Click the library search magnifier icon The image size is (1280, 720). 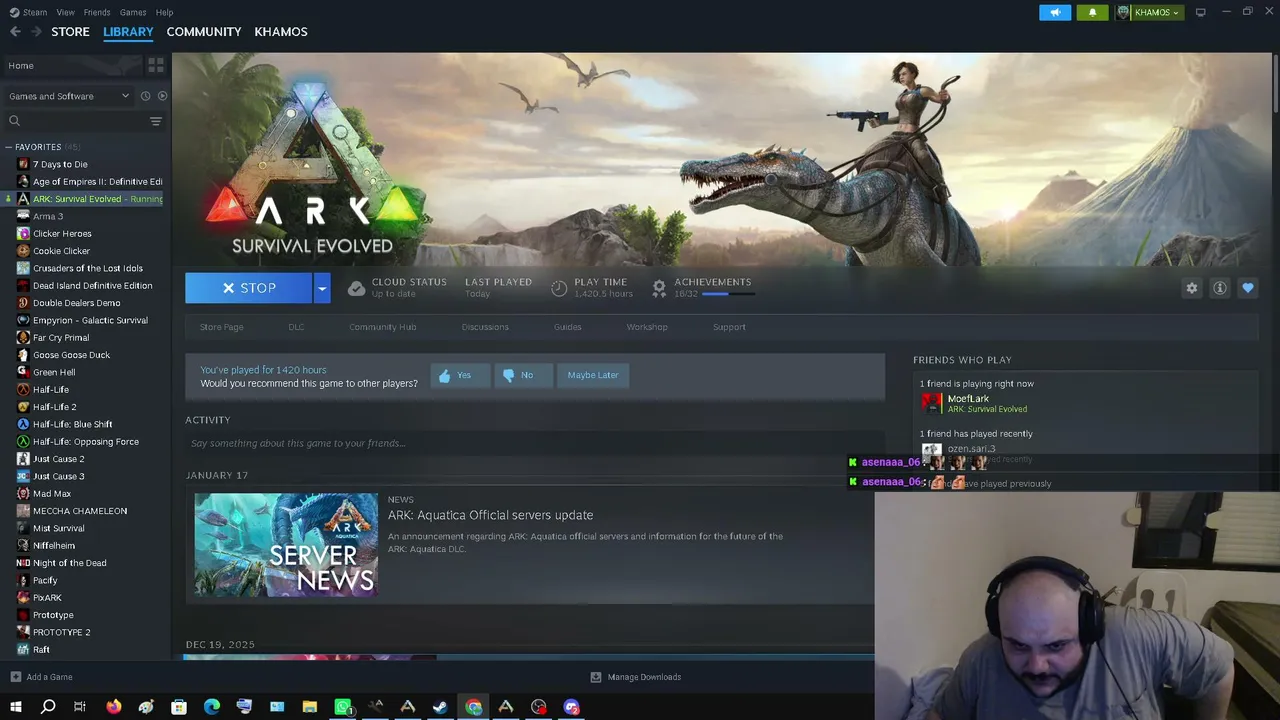15,121
